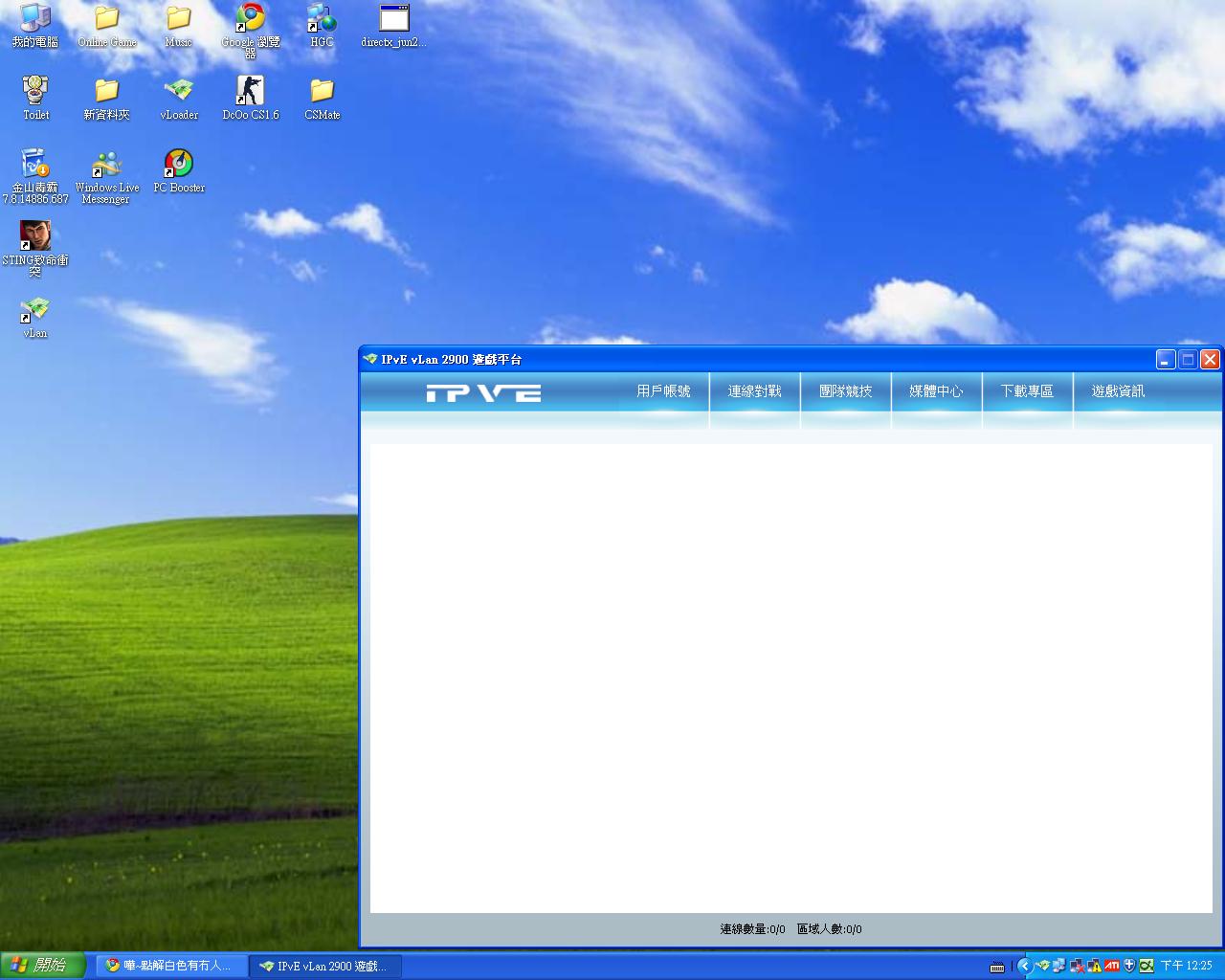Select the vLan desktop shortcut
The height and width of the screenshot is (980, 1225).
coord(35,309)
